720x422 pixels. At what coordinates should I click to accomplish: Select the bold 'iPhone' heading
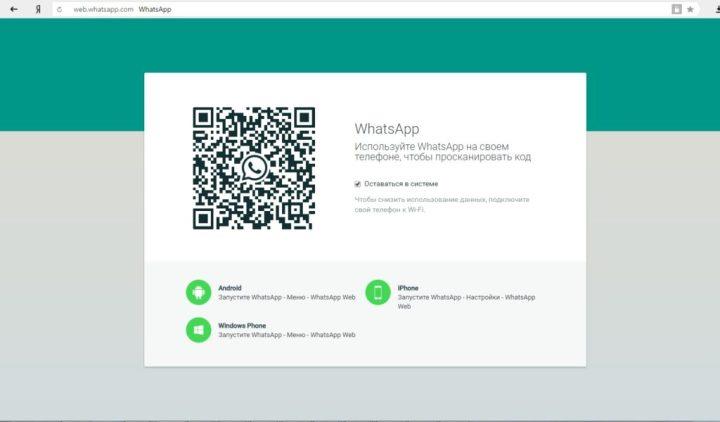[408, 288]
